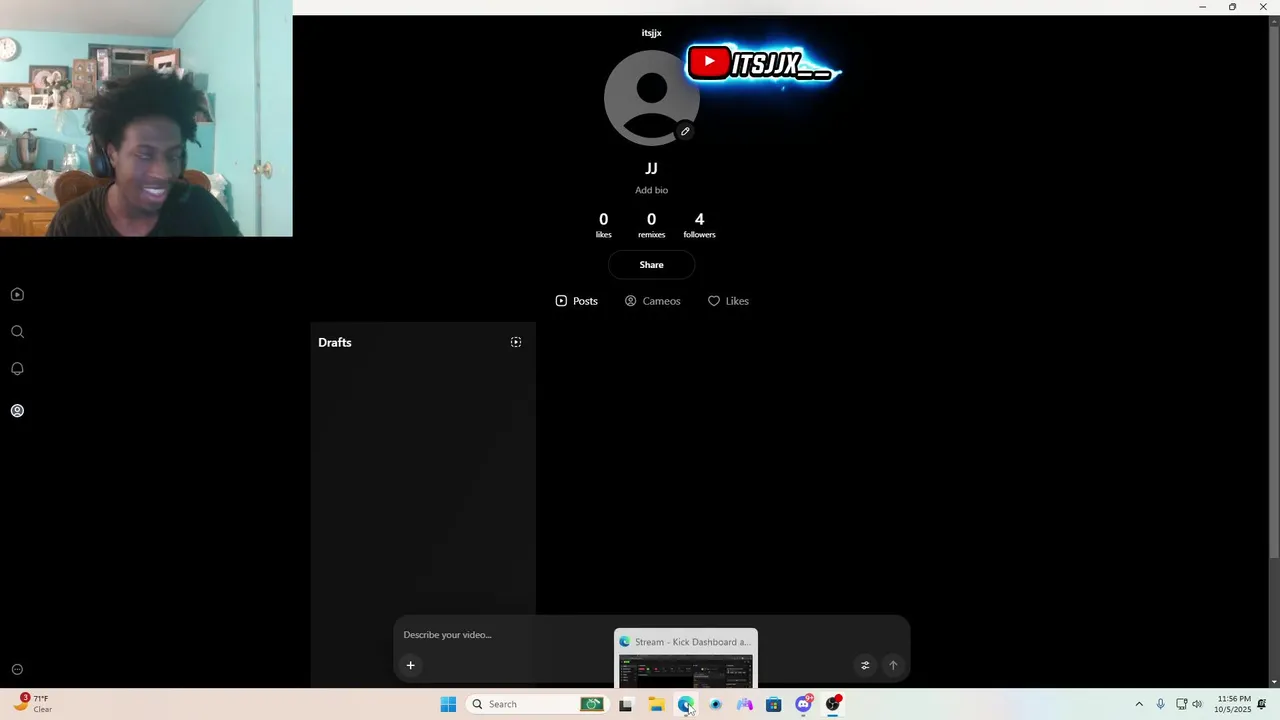Image resolution: width=1280 pixels, height=720 pixels.
Task: Submit prompt with the up arrow button
Action: pyautogui.click(x=893, y=665)
